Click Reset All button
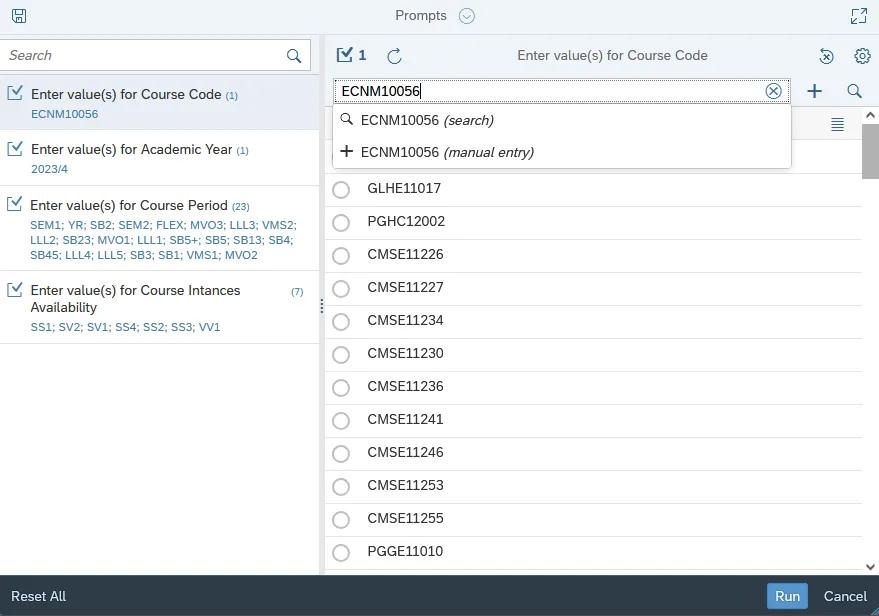Viewport: 879px width, 616px height. click(38, 596)
